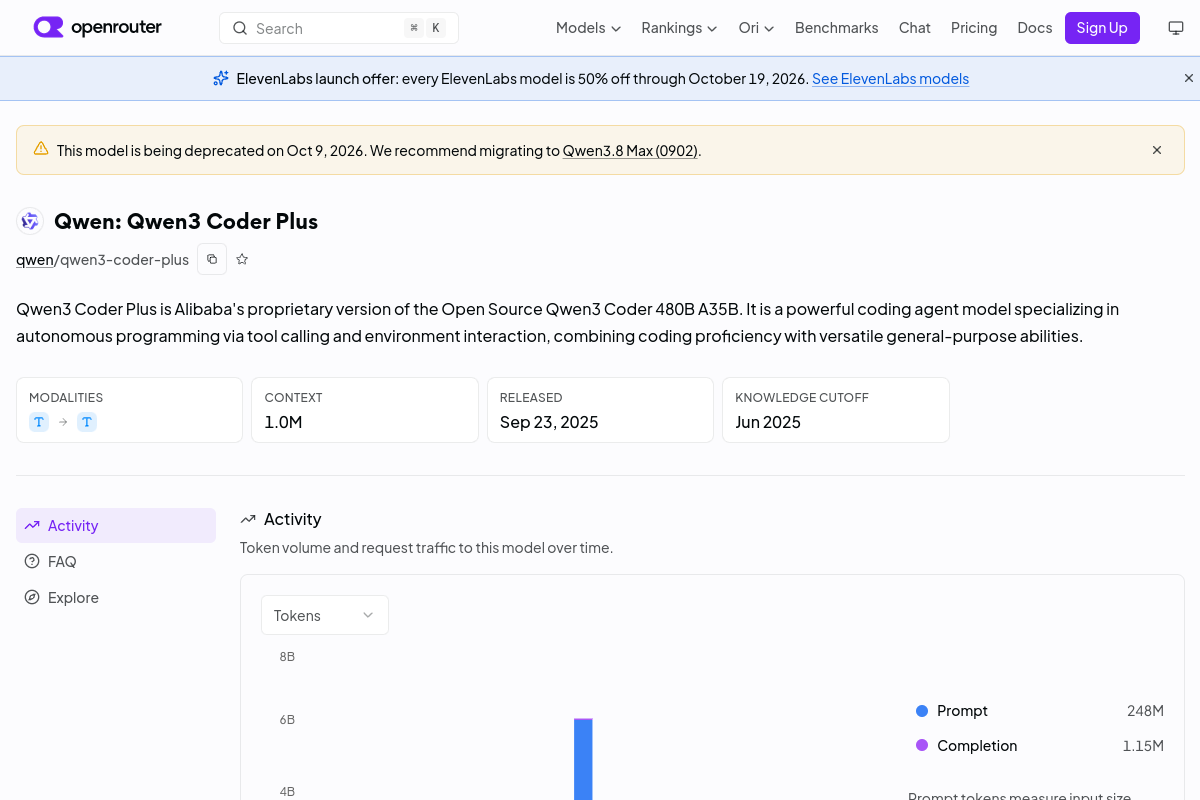The height and width of the screenshot is (800, 1200).
Task: Open the Tokens metric dropdown
Action: click(325, 615)
